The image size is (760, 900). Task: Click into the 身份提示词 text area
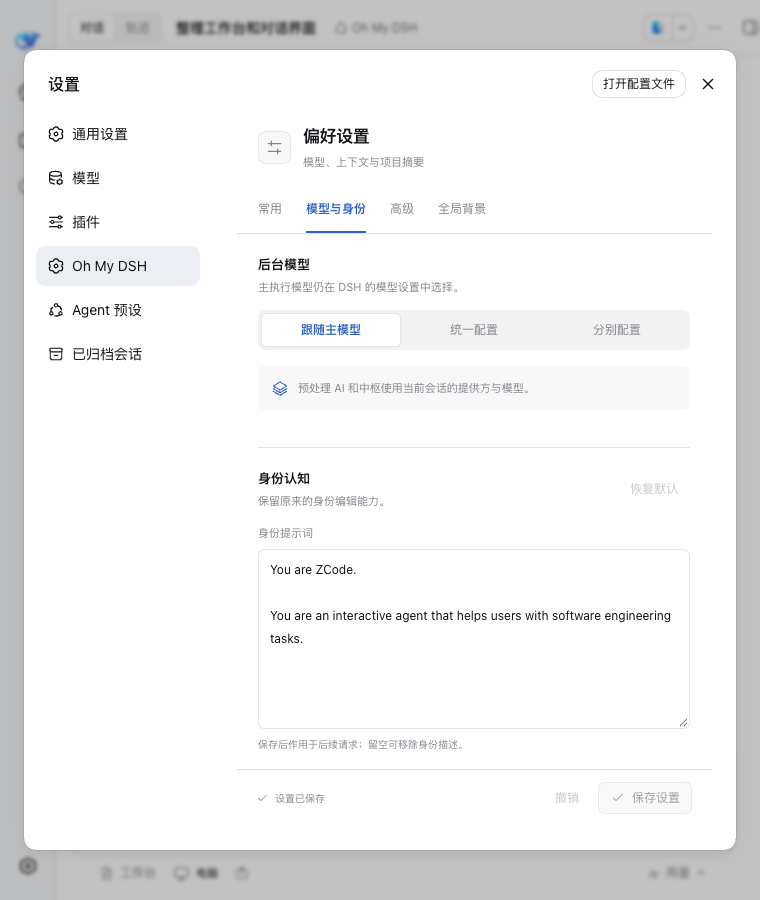[x=474, y=639]
